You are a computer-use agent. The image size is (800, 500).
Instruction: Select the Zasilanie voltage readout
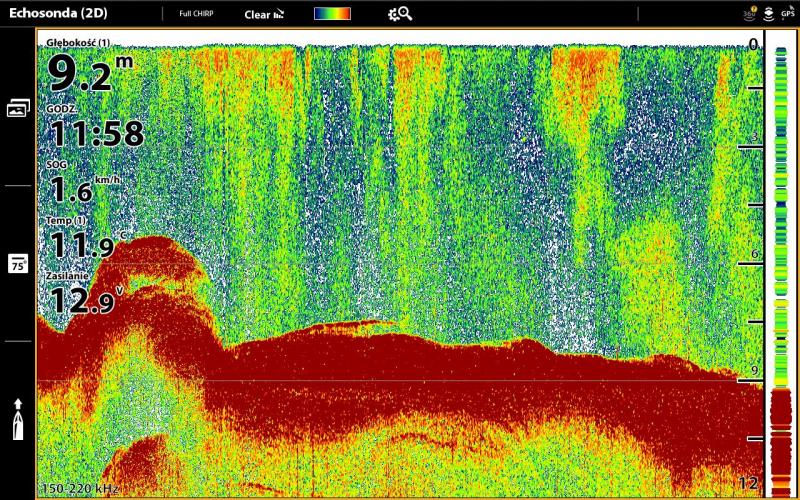tap(86, 295)
